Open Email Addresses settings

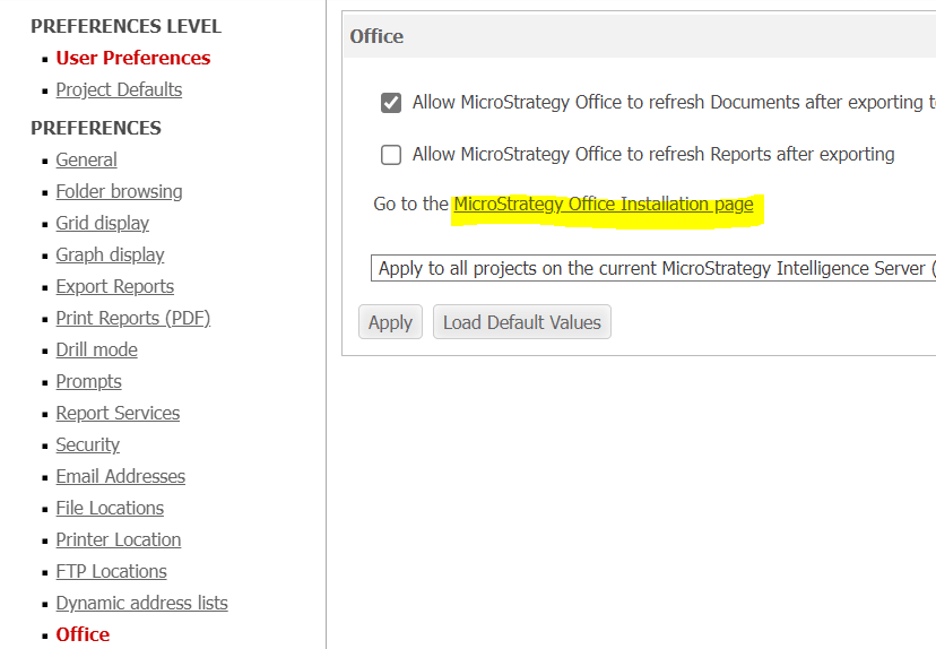121,477
